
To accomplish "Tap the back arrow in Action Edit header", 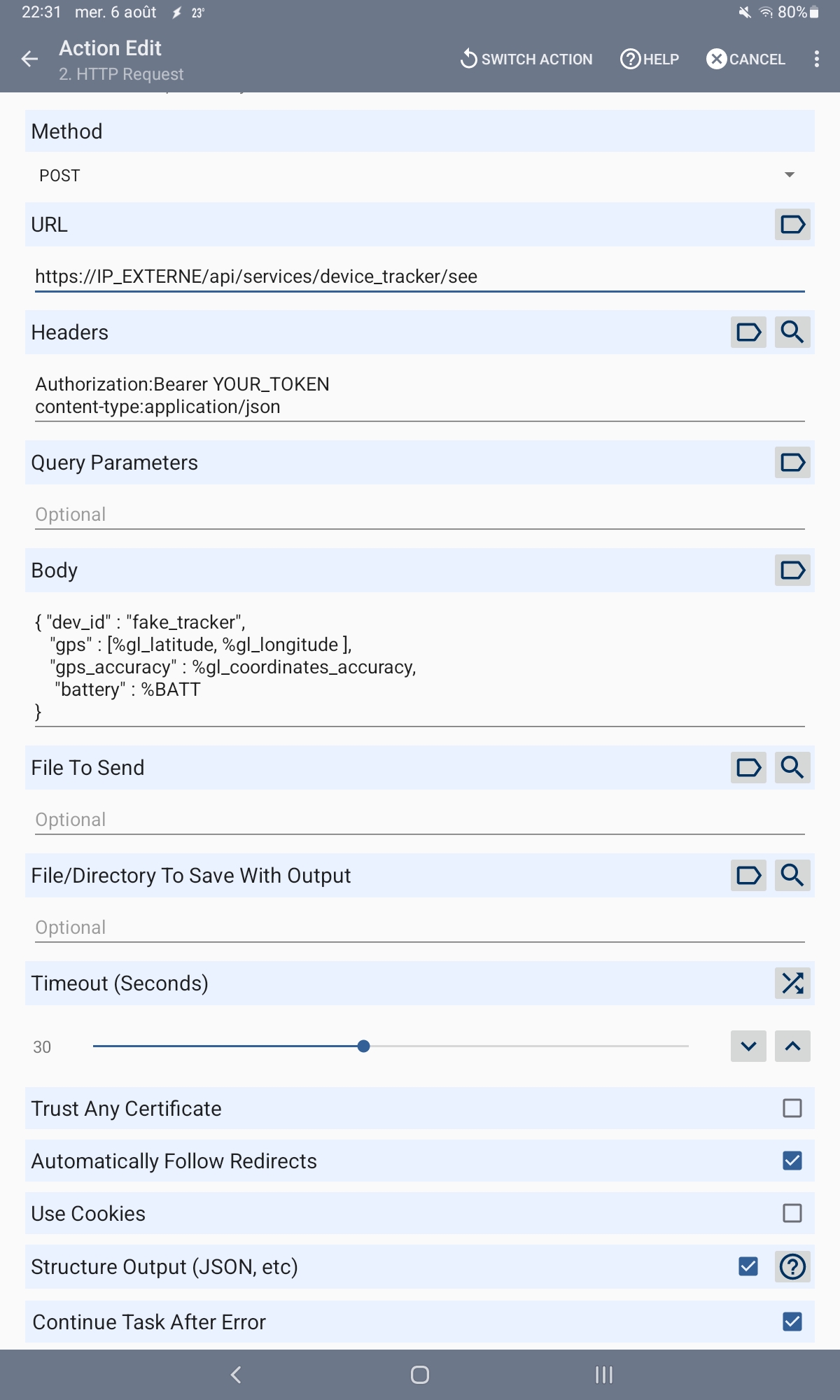I will [x=29, y=59].
